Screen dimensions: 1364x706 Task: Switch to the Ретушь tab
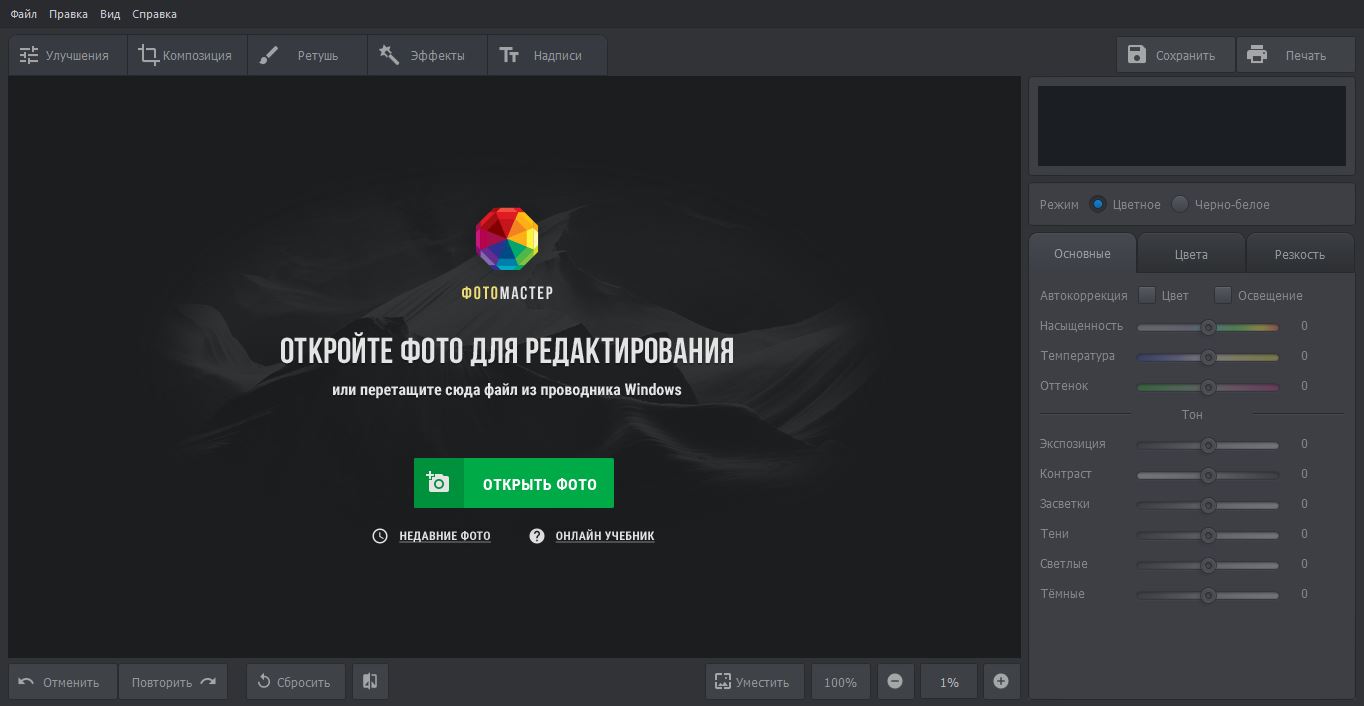pos(307,56)
